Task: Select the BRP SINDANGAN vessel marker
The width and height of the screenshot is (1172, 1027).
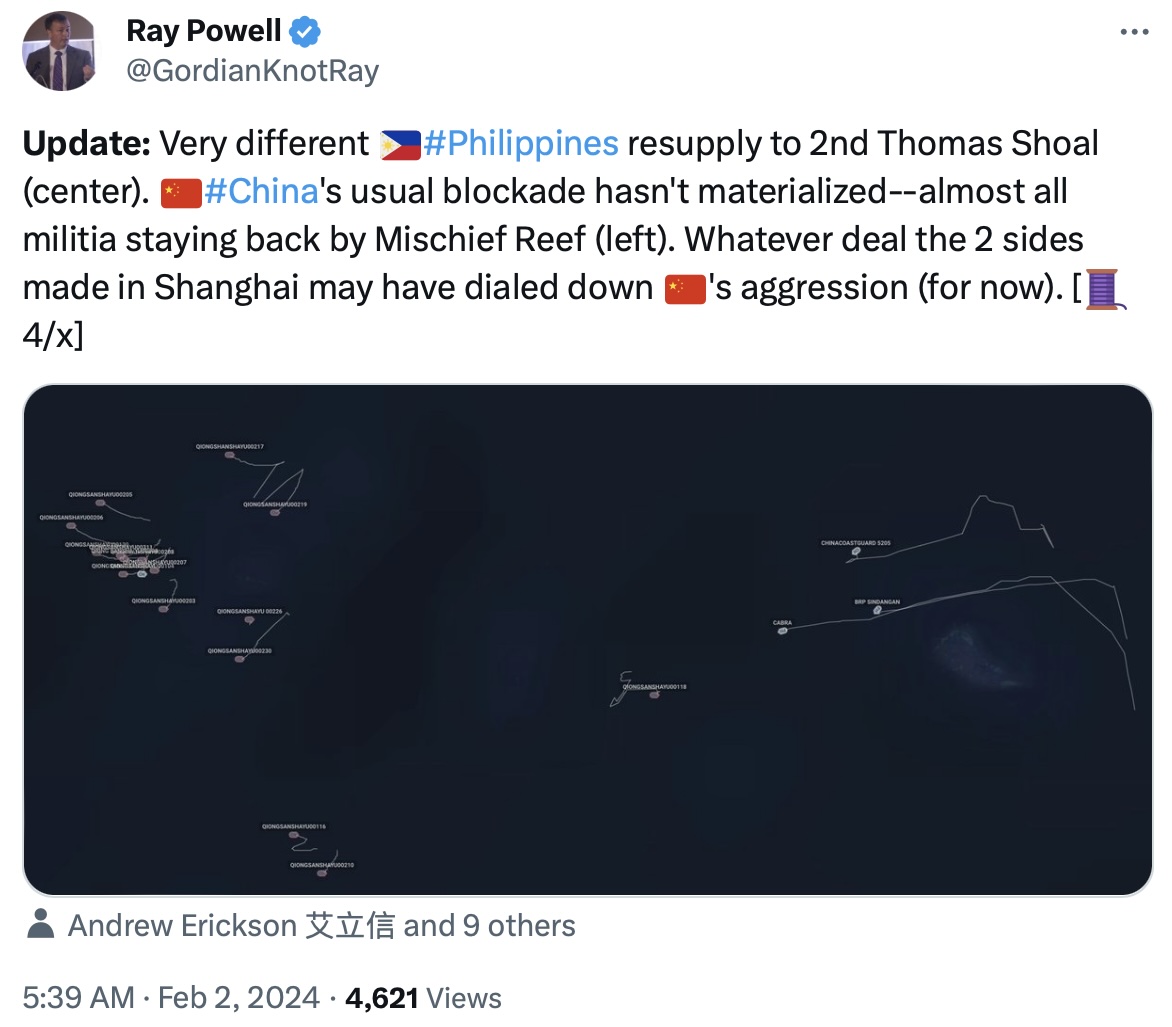Action: pyautogui.click(x=878, y=611)
